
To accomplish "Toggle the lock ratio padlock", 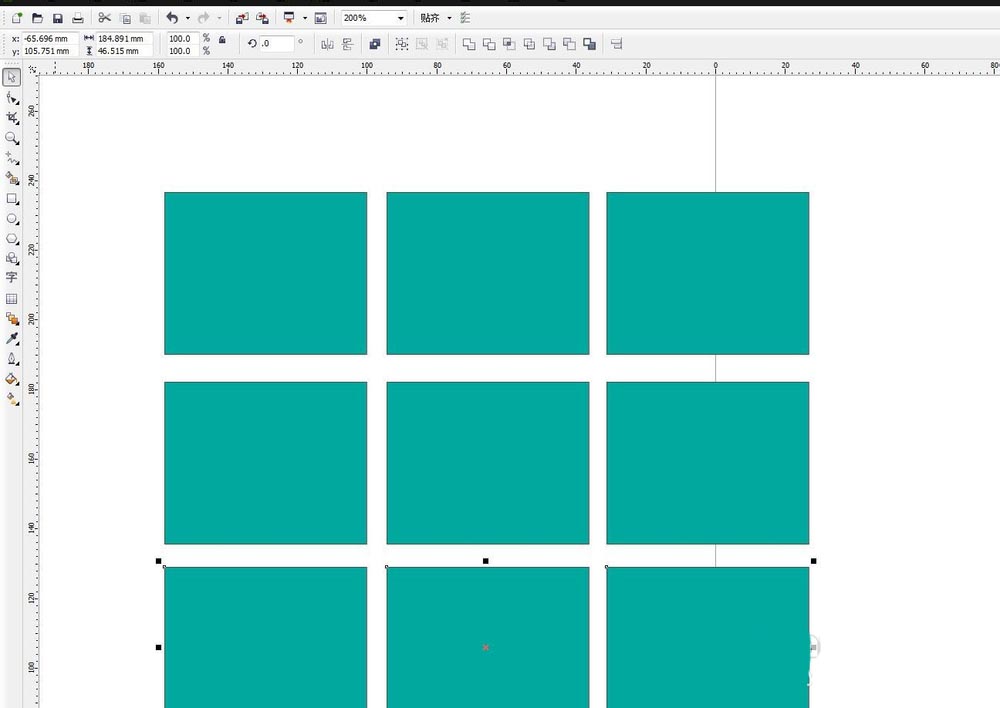I will (x=222, y=40).
